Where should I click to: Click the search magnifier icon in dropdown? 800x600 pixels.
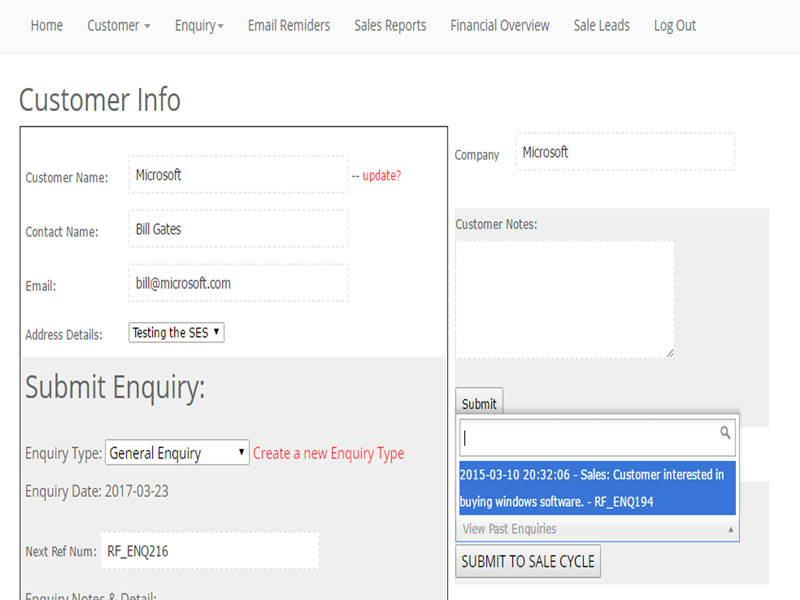725,434
